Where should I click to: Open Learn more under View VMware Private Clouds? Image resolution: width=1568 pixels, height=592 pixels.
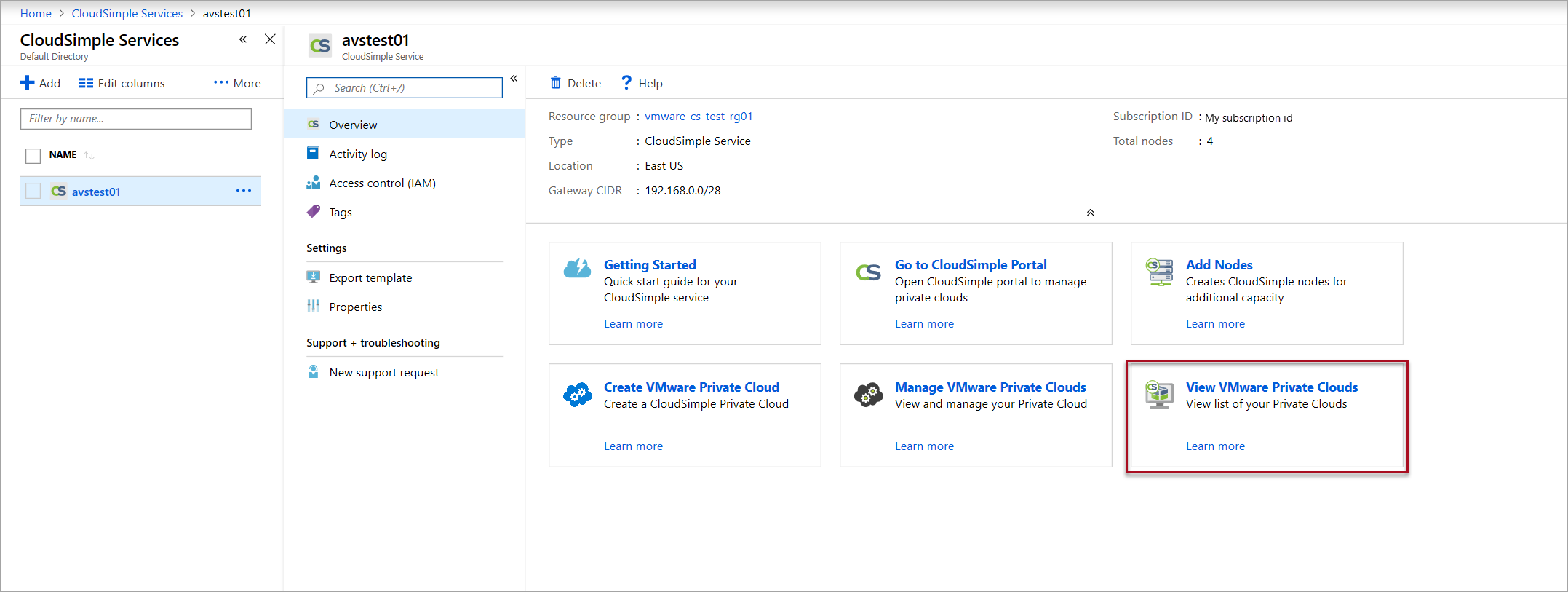coord(1215,446)
